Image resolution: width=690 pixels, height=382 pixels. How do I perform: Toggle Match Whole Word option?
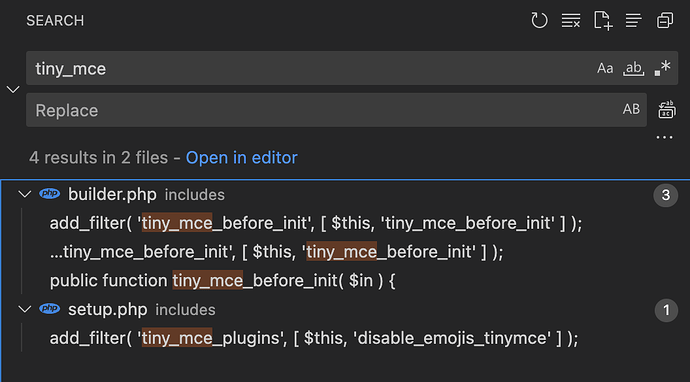click(634, 68)
